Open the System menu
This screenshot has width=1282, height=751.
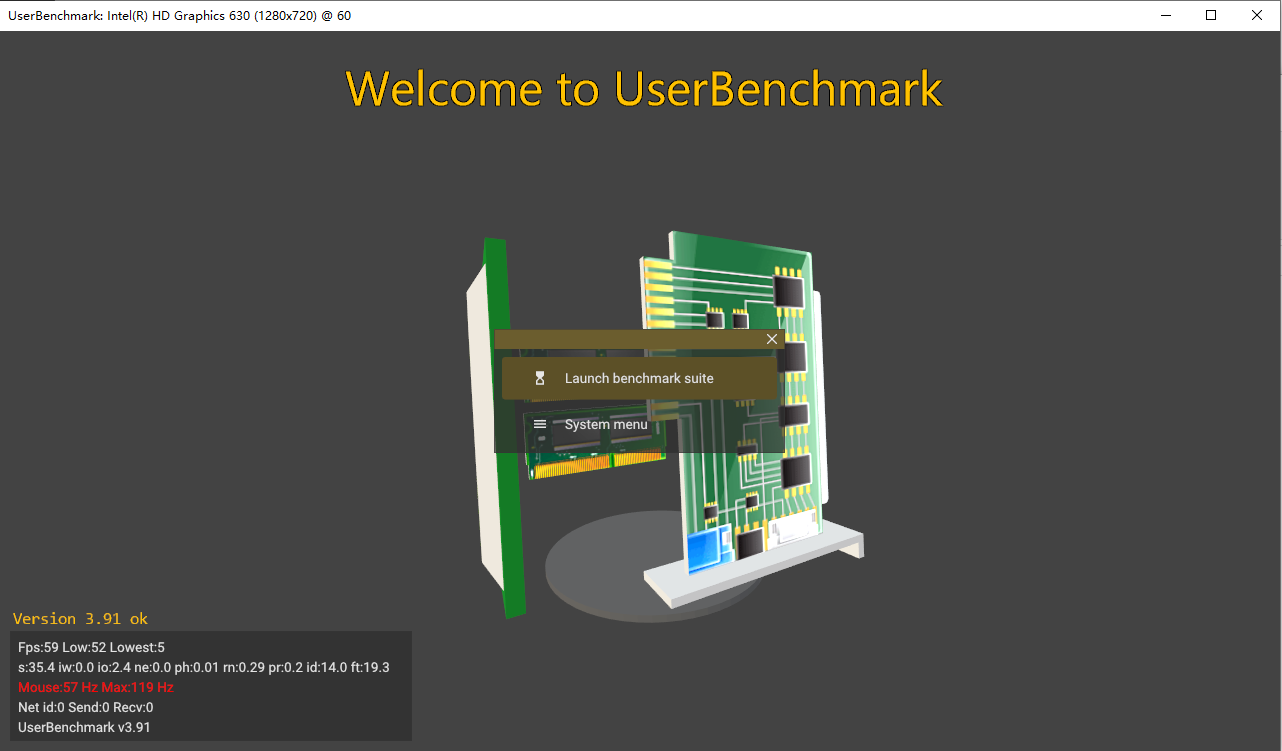606,424
